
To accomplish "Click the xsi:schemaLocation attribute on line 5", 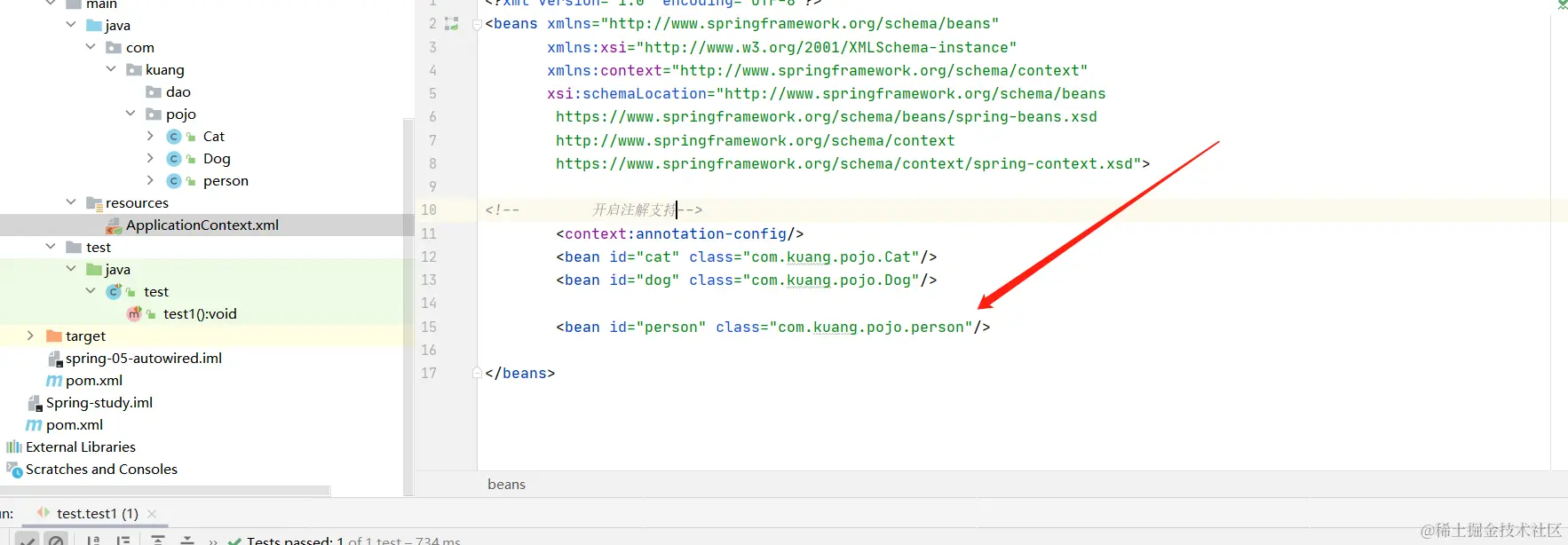I will point(826,94).
